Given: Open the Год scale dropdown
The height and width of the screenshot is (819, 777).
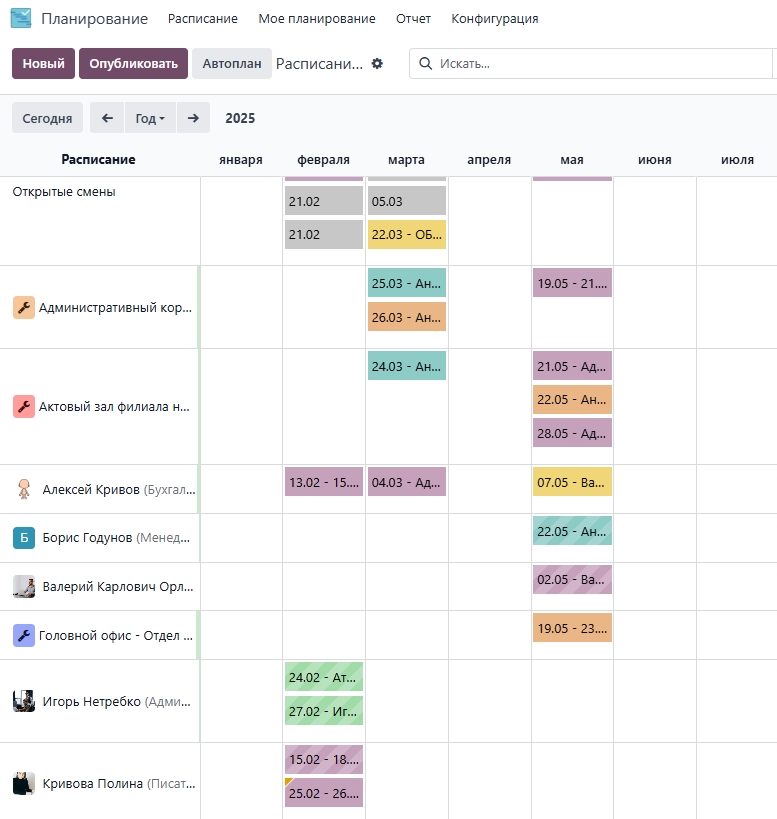Looking at the screenshot, I should pyautogui.click(x=150, y=118).
